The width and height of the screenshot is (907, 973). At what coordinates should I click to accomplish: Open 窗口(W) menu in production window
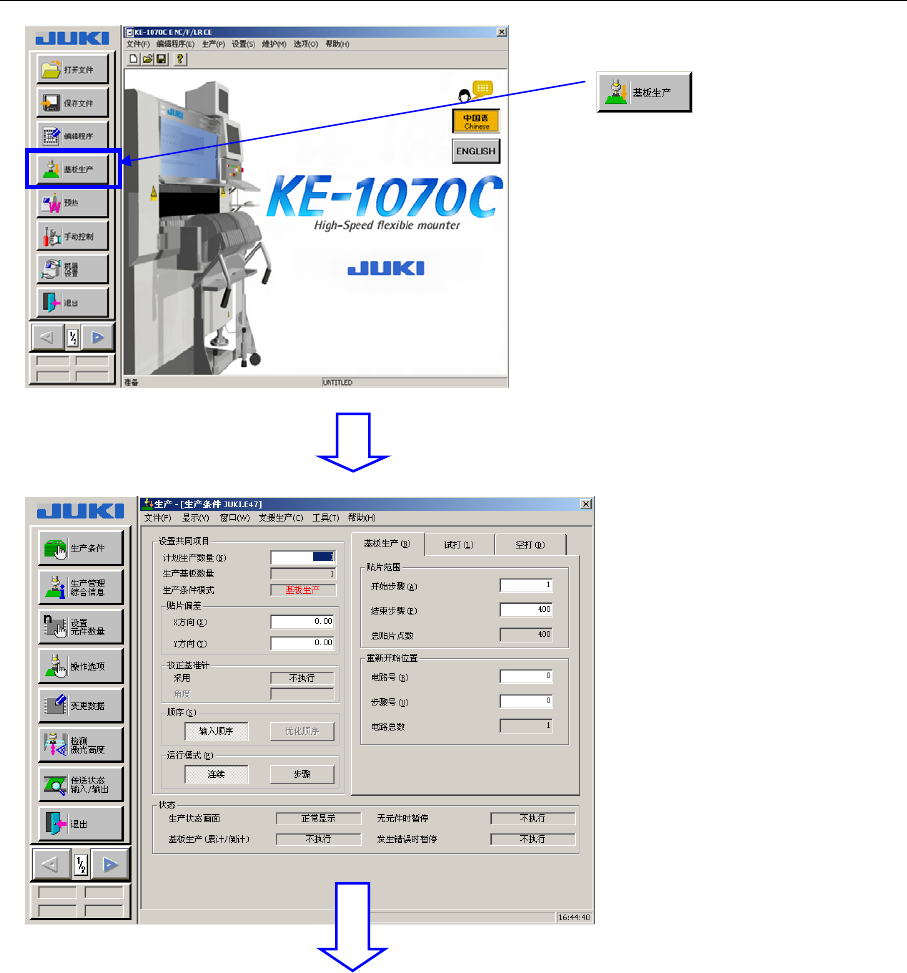(235, 518)
